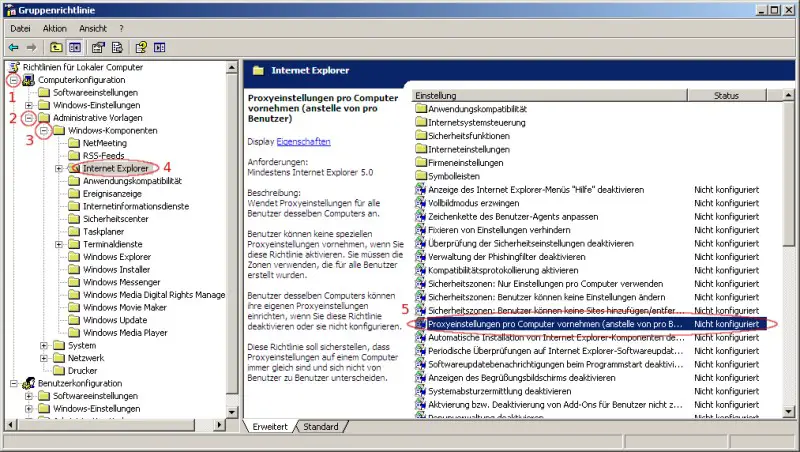Click the policy icon beside Vollbildmodus erzwingen
This screenshot has width=800, height=452.
pyautogui.click(x=420, y=203)
